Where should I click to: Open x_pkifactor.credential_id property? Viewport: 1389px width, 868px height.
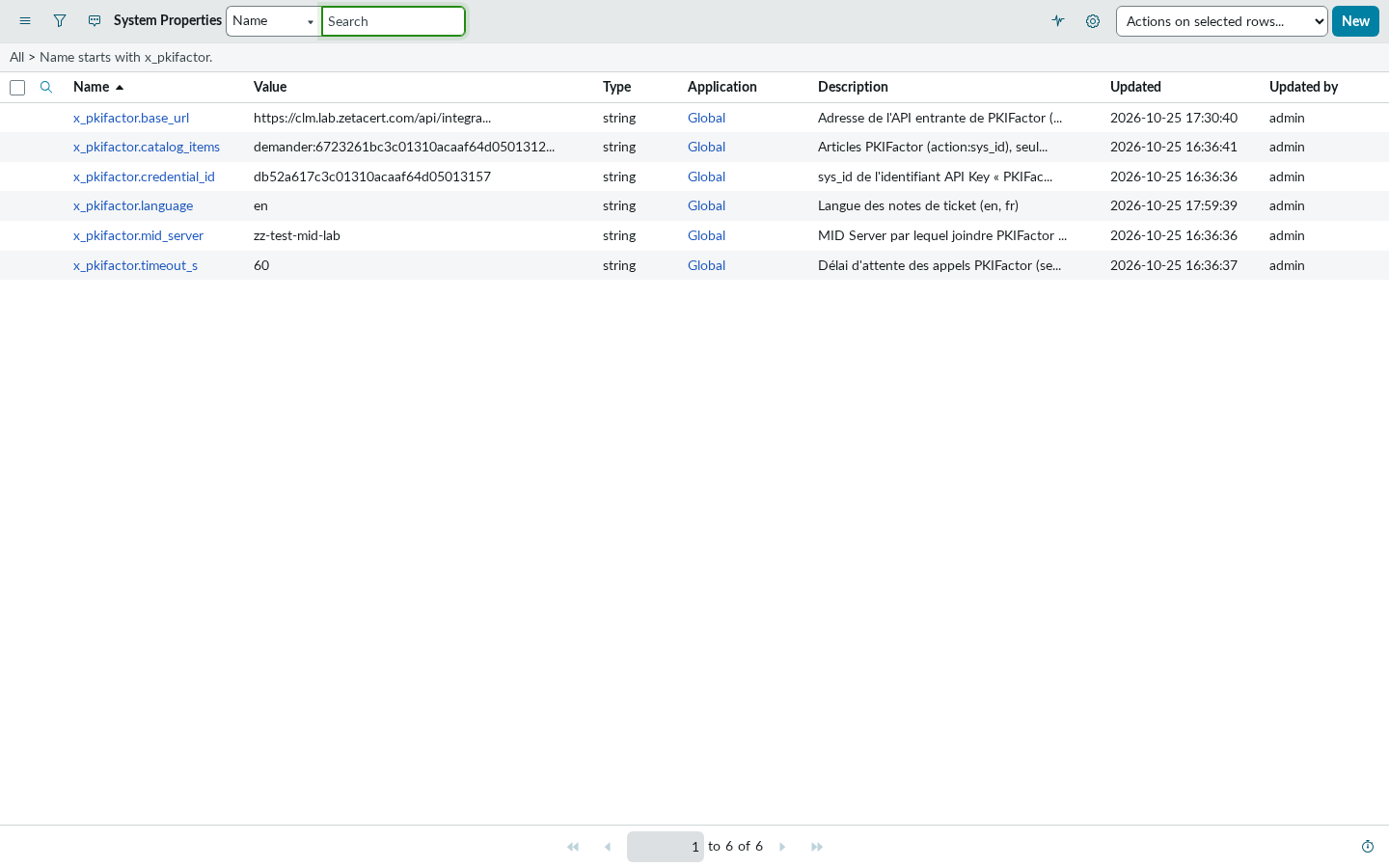144,176
